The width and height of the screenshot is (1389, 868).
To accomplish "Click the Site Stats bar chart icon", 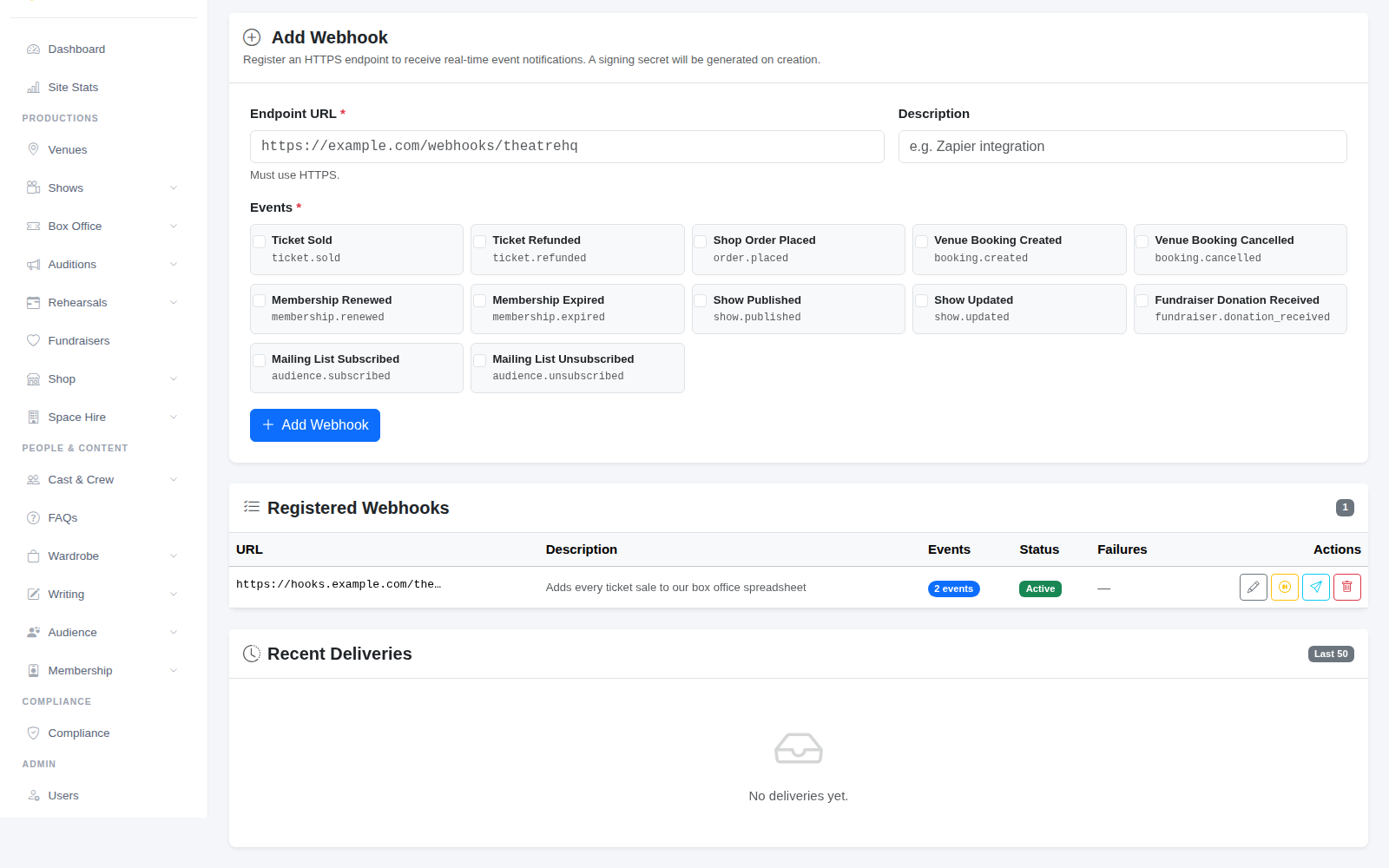I will point(33,88).
